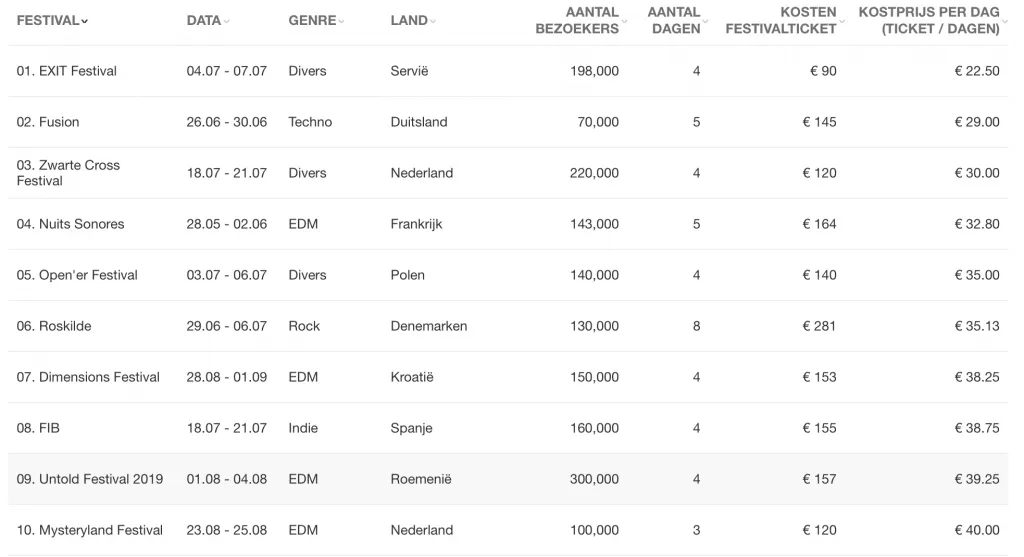Select the 08. FIB festival row
This screenshot has width=1024, height=557.
tap(507, 428)
